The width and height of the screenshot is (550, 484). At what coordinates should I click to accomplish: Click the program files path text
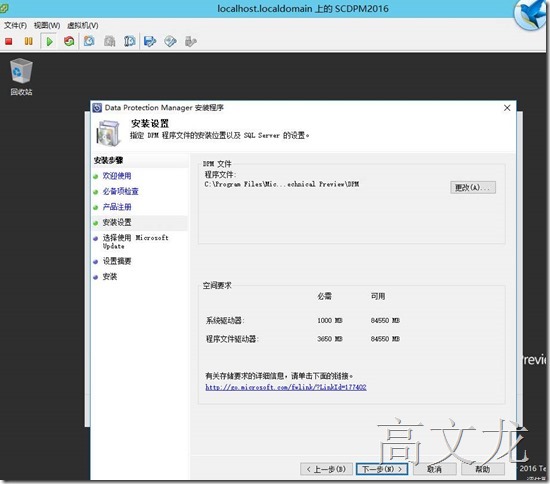pyautogui.click(x=282, y=184)
